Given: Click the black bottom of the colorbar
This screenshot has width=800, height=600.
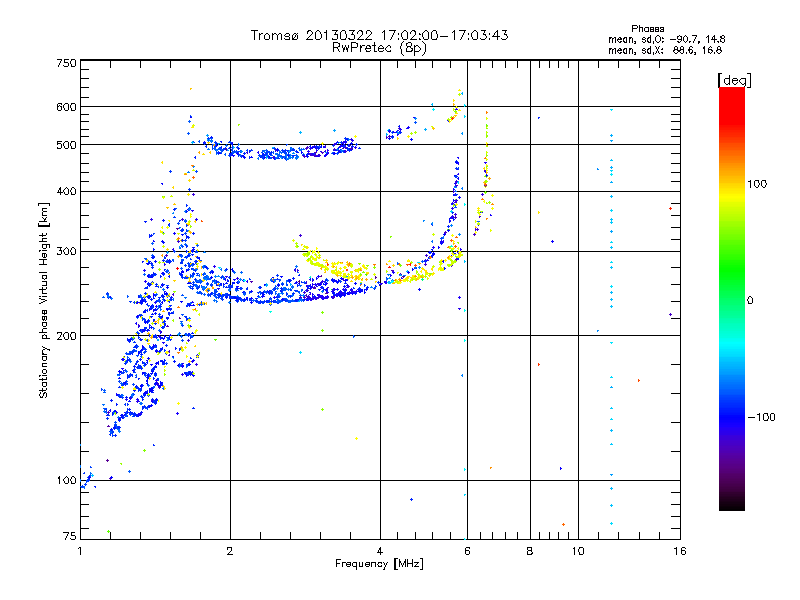Looking at the screenshot, I should point(732,501).
